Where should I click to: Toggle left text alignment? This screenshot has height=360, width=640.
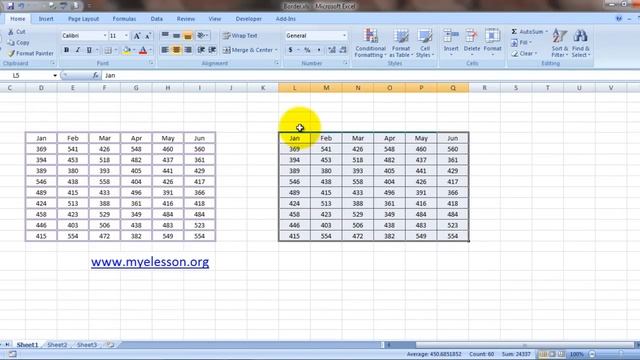click(165, 50)
